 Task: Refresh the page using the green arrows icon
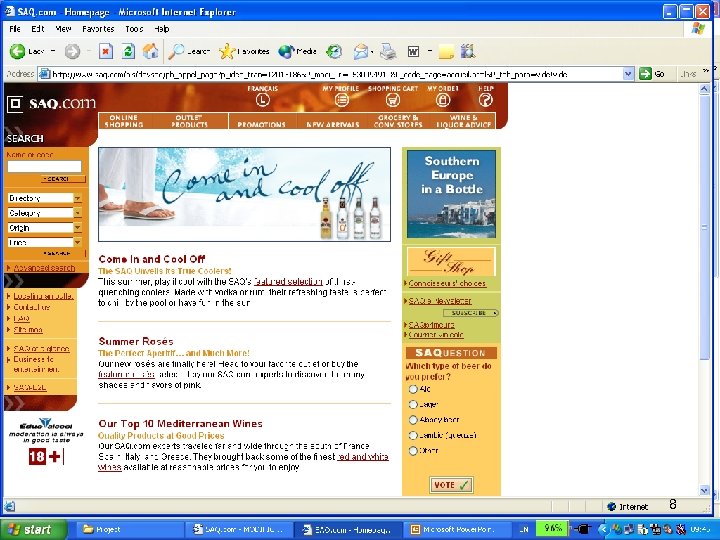click(x=128, y=51)
